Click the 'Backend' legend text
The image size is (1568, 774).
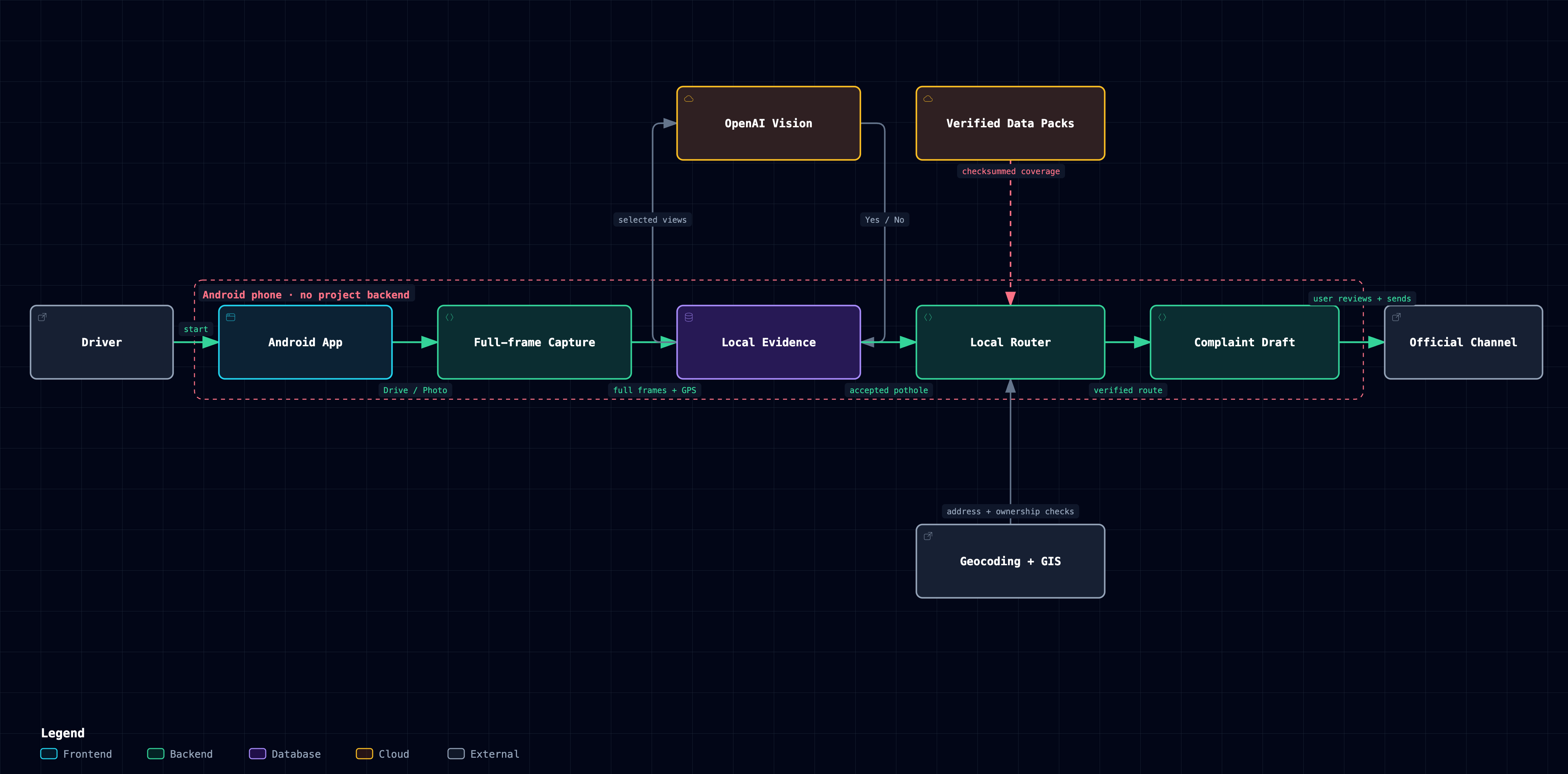191,754
